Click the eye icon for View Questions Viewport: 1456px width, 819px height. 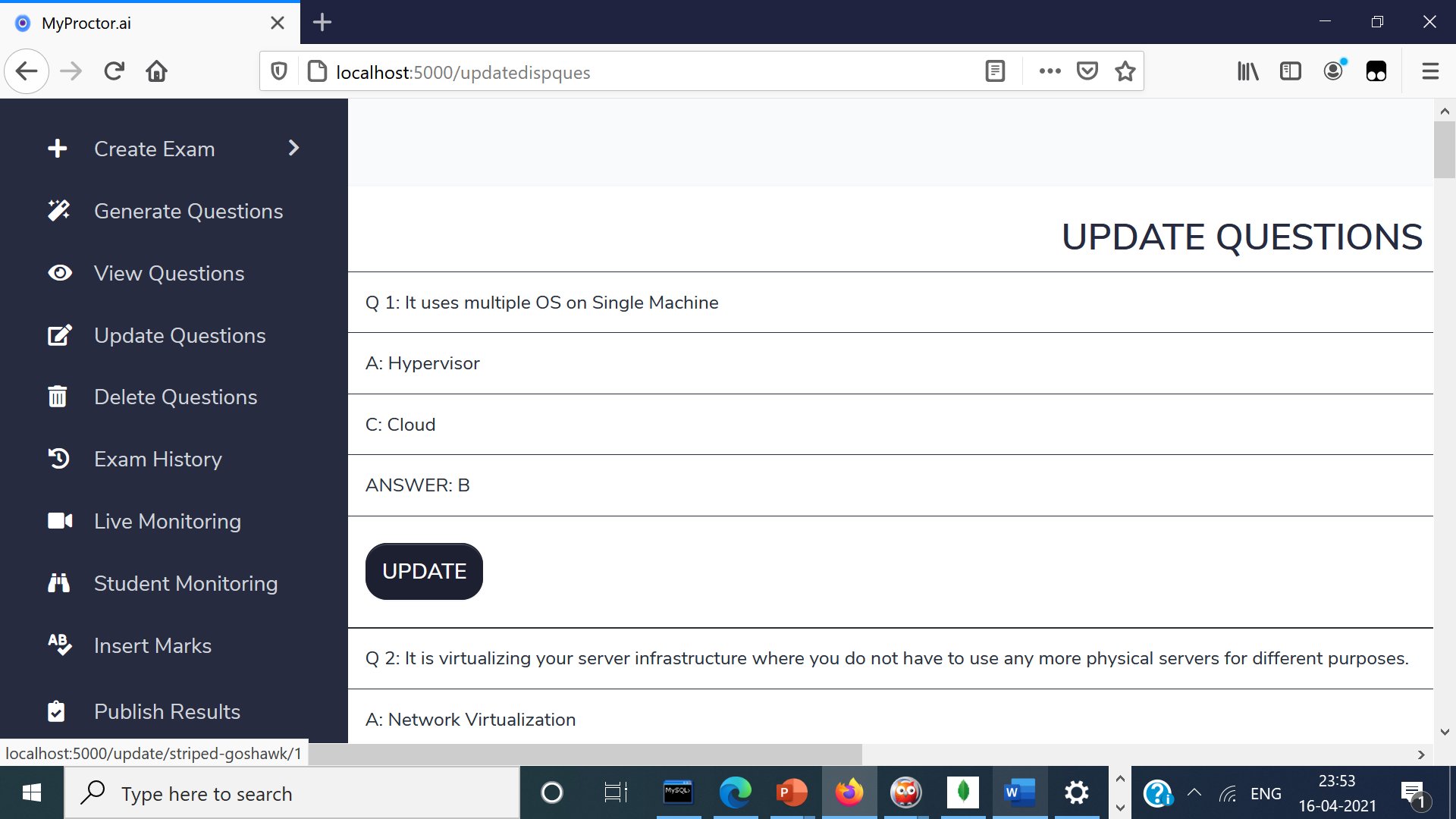point(59,273)
